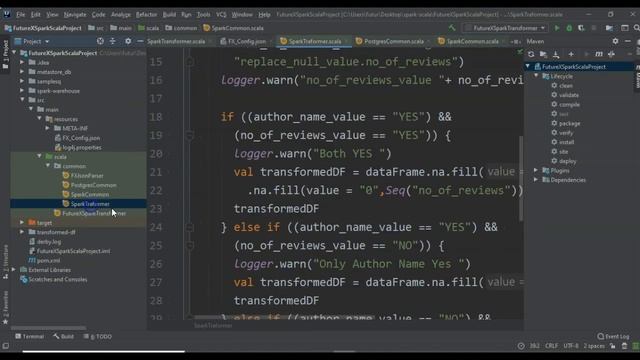Click 'common' breadcrumb in navigation bar
The width and height of the screenshot is (640, 360).
[181, 28]
